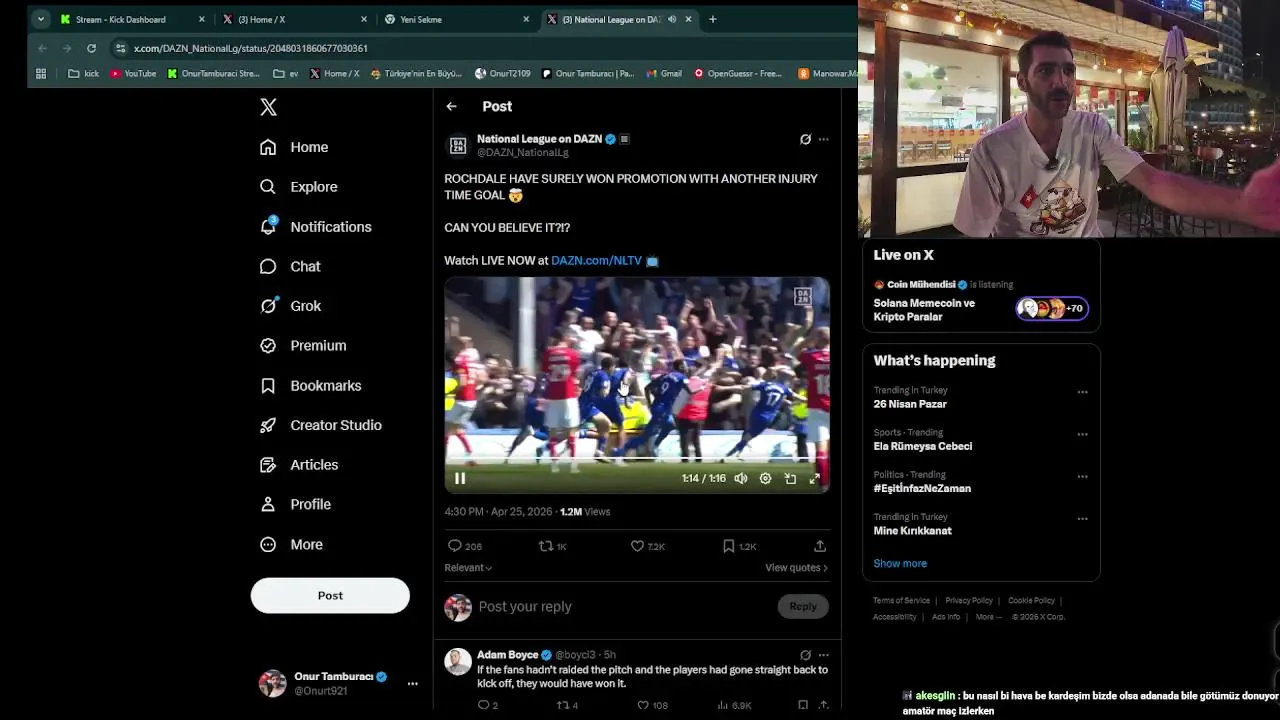1280x720 pixels.
Task: Click the Grok icon on DAZN post
Action: 805,139
